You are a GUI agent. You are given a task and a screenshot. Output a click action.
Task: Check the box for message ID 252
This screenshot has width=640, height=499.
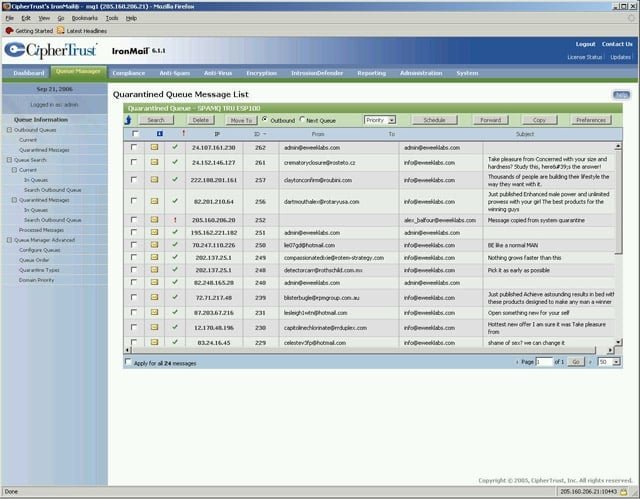[133, 220]
